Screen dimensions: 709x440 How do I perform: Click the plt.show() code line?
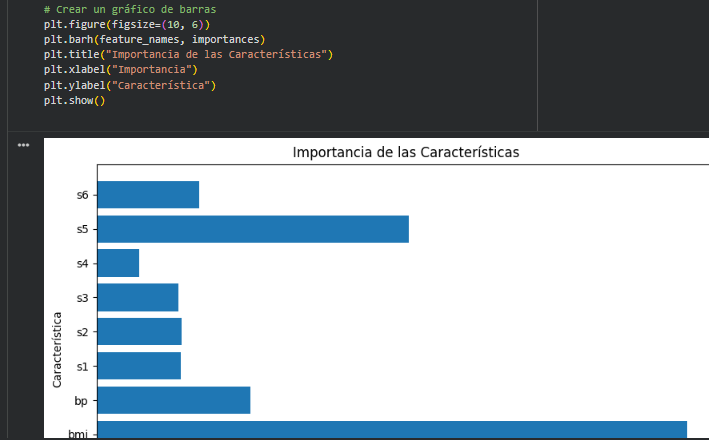[75, 100]
